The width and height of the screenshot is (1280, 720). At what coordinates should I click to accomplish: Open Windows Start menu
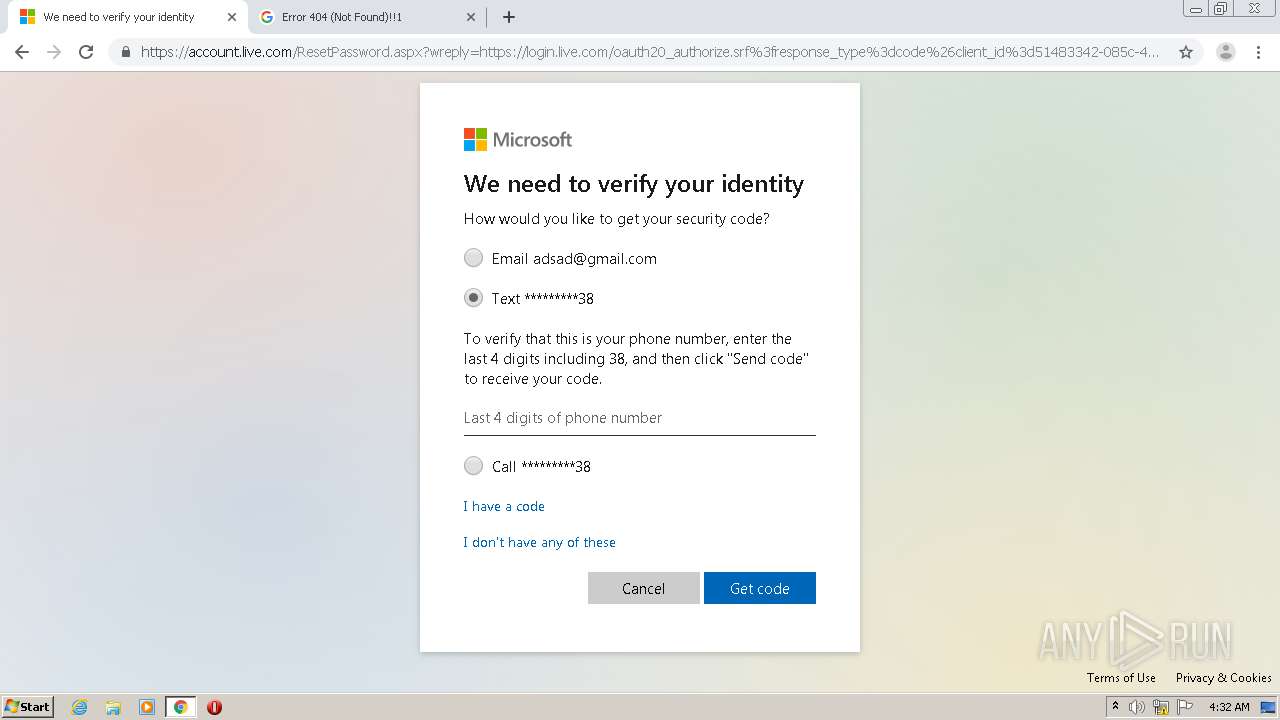(x=28, y=707)
